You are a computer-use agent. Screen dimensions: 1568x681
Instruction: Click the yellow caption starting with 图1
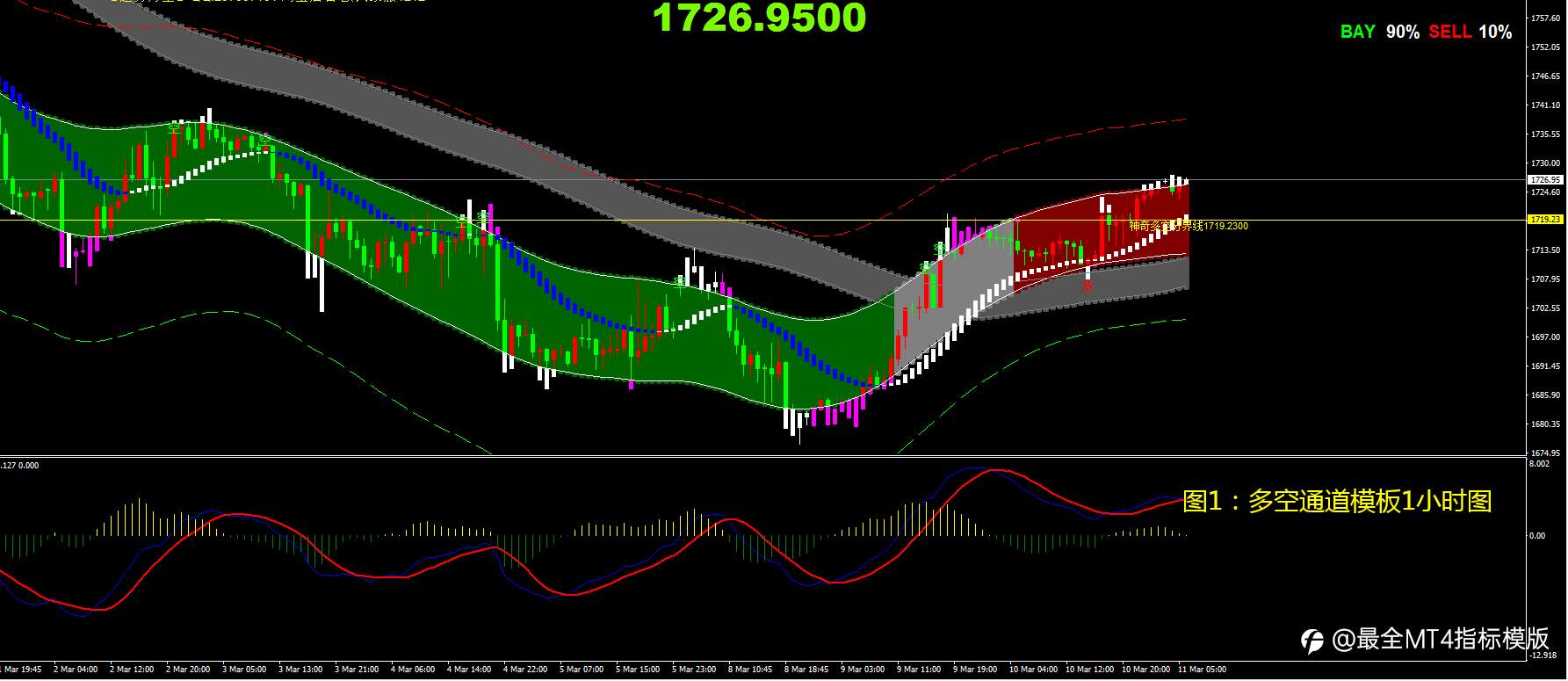(1337, 502)
